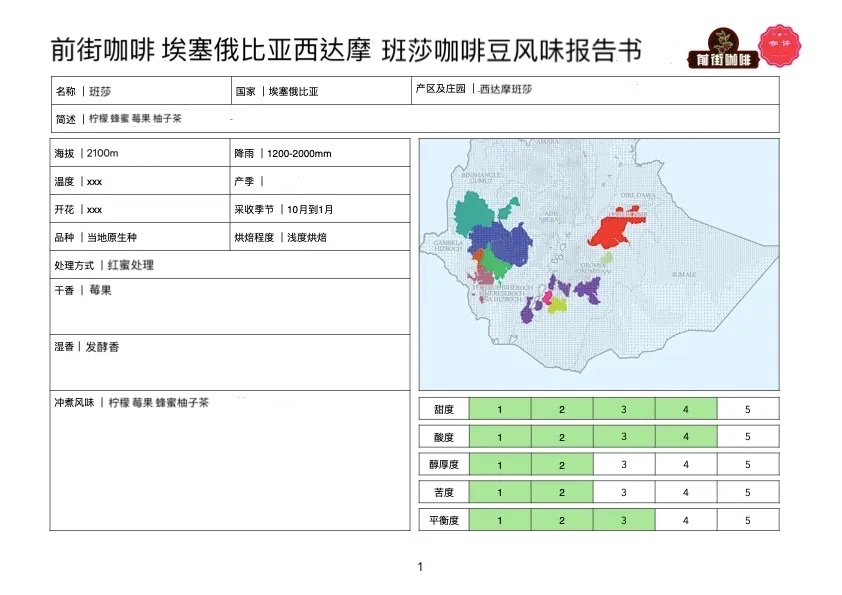Image resolution: width=842 pixels, height=595 pixels.
Task: Click the yellow-green southern map region
Action: point(558,306)
